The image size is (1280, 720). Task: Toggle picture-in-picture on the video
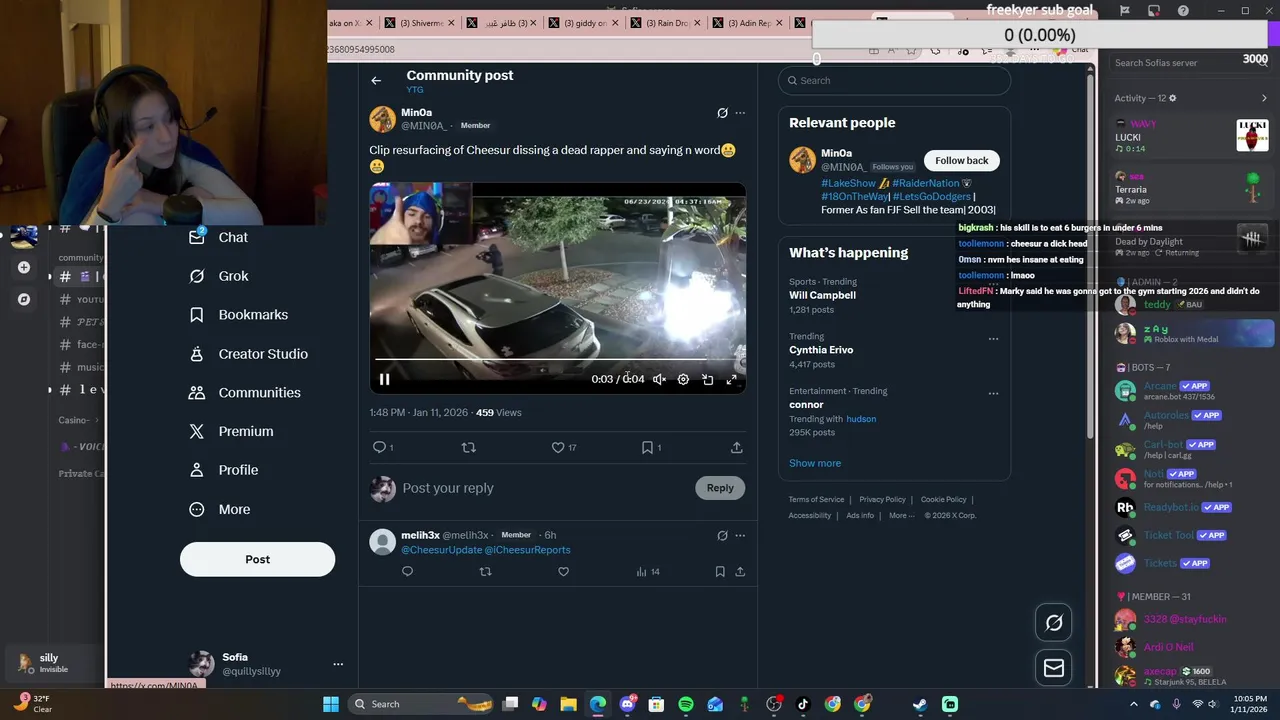(707, 379)
